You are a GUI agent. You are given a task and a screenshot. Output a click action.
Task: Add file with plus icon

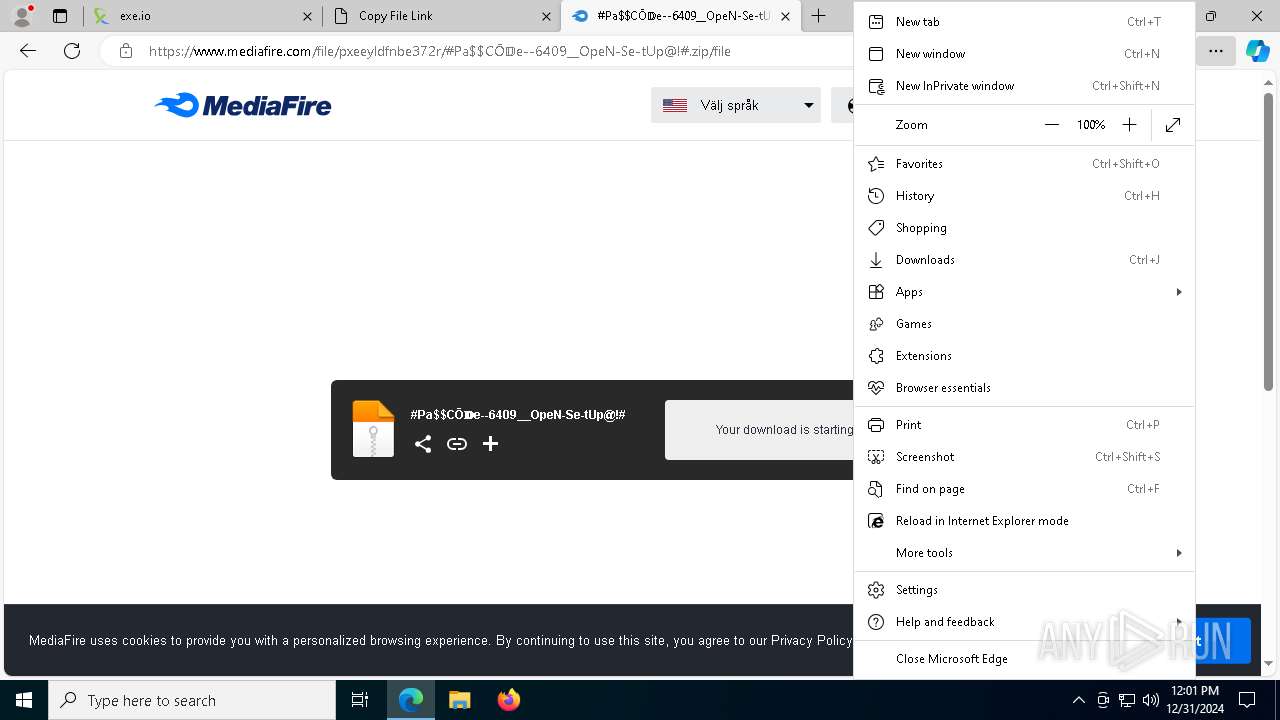tap(490, 444)
